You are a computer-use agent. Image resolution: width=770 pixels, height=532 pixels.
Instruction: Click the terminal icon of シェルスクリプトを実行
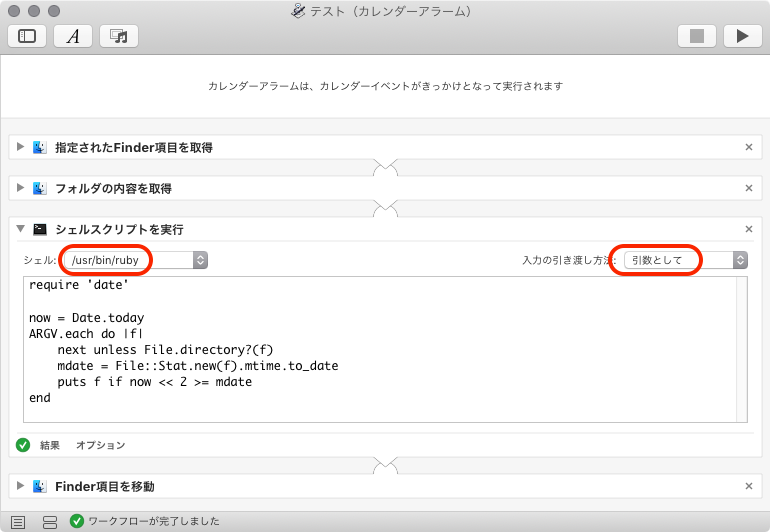click(x=40, y=229)
